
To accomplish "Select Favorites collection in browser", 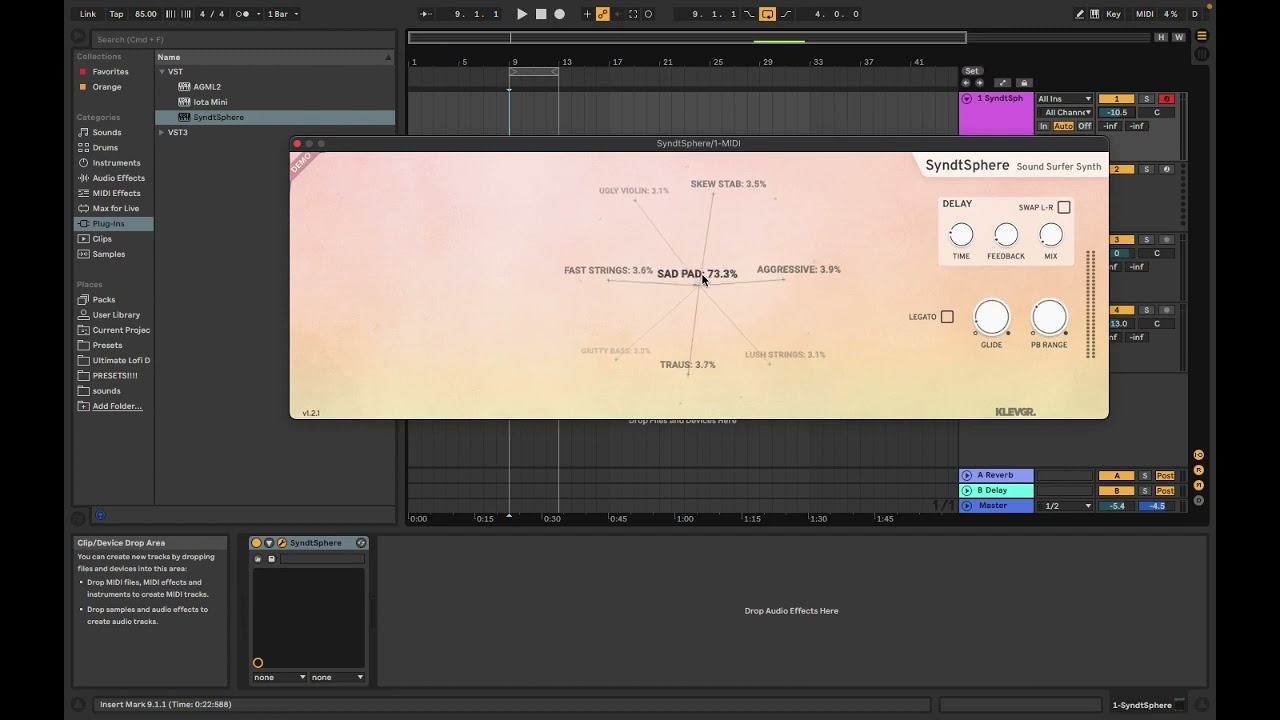I will point(110,72).
